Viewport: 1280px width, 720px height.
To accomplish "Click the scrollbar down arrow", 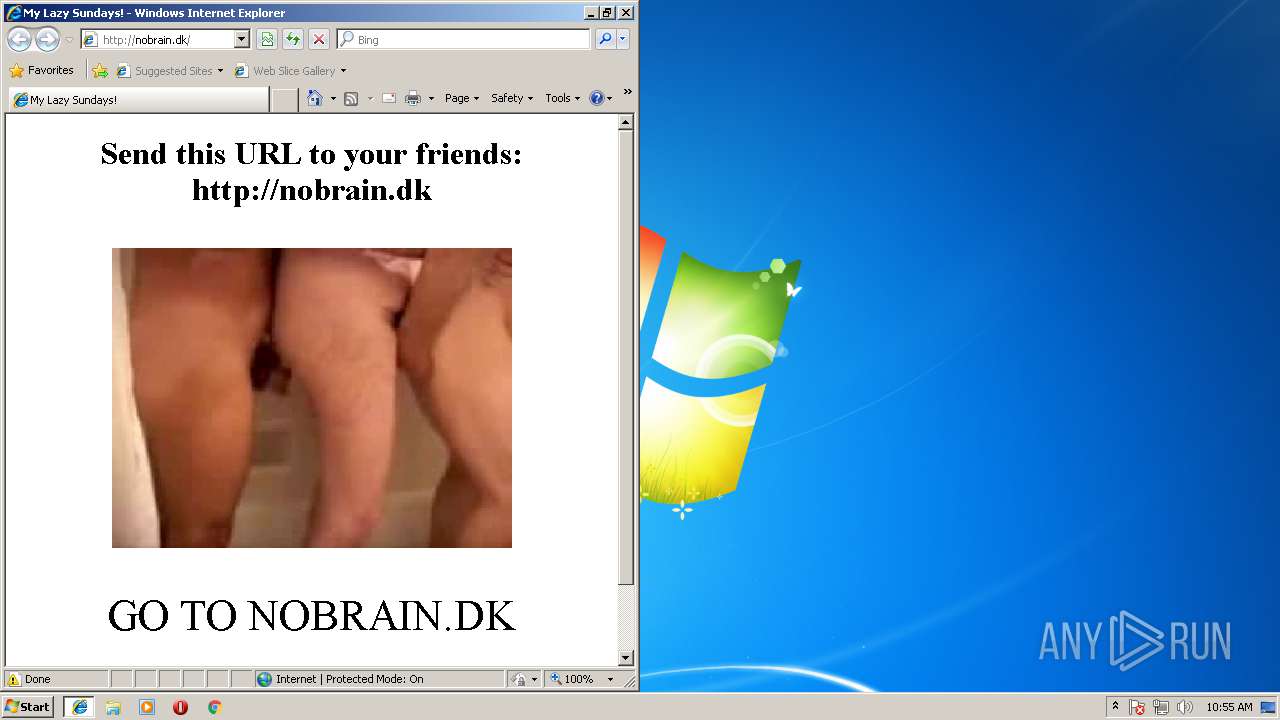I will tap(626, 658).
